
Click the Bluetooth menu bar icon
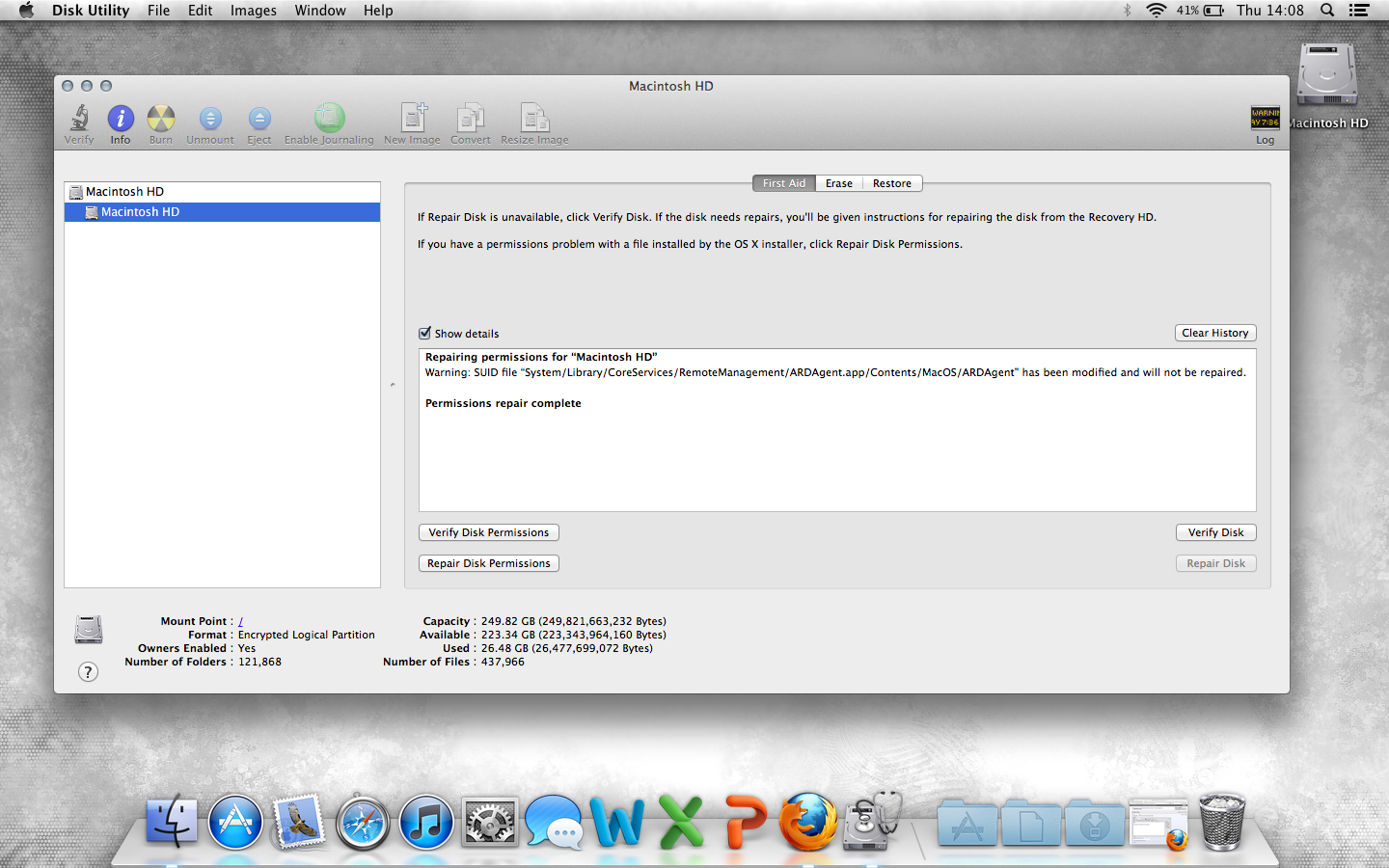point(1127,11)
